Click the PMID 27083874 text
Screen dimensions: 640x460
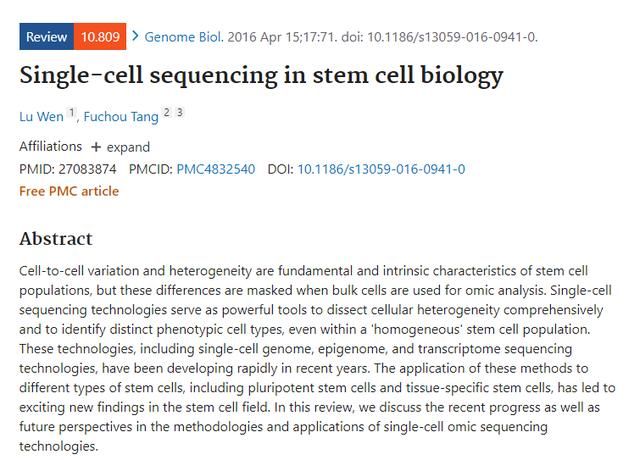point(68,169)
